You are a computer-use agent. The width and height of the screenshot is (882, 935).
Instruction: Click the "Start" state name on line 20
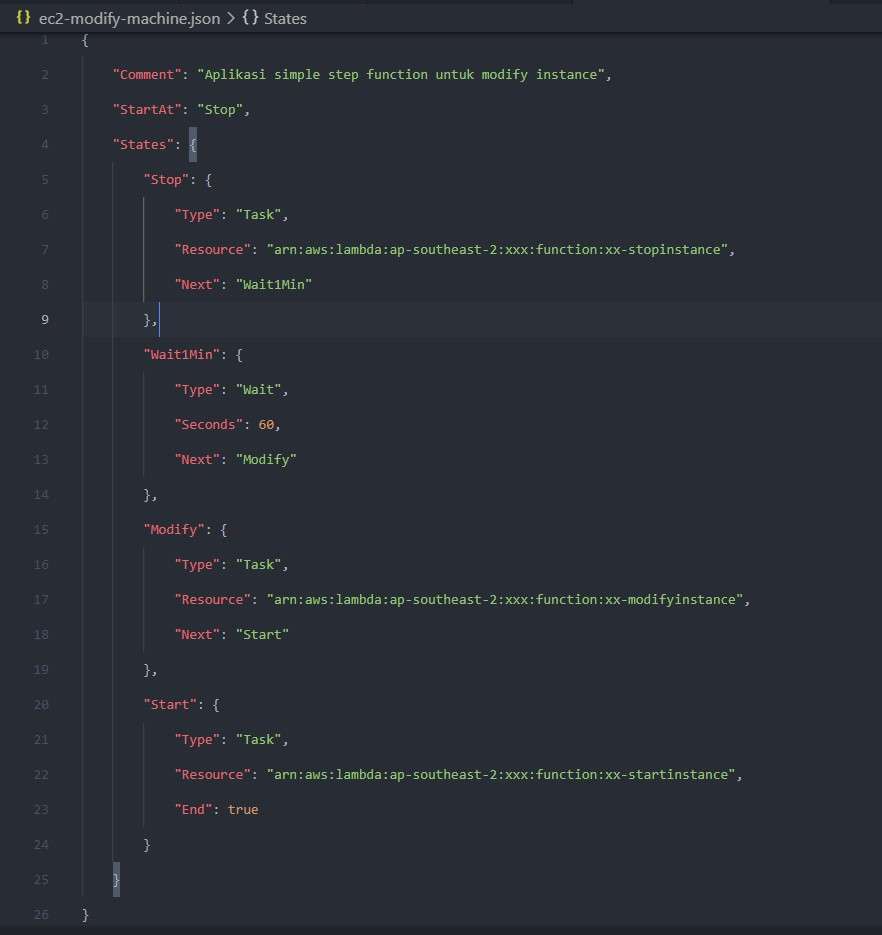[x=172, y=704]
